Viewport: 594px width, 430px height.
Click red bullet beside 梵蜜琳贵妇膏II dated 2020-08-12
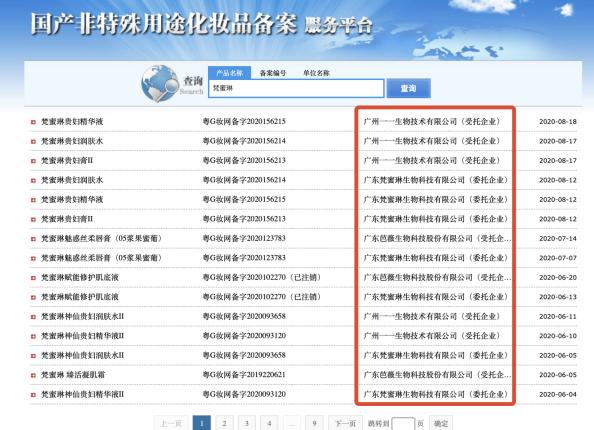pyautogui.click(x=33, y=219)
